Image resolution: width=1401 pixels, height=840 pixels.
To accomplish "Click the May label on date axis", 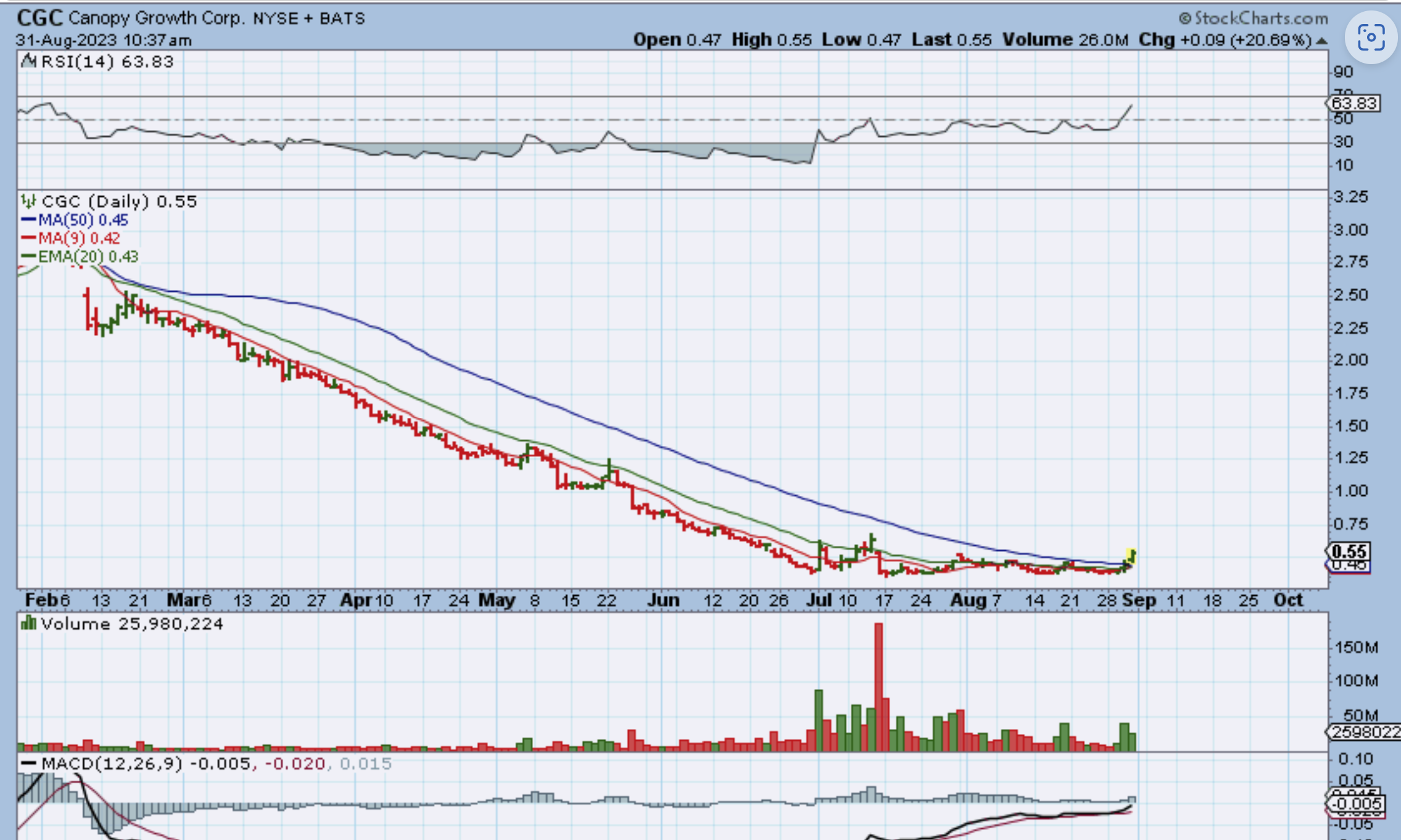I will (x=497, y=600).
